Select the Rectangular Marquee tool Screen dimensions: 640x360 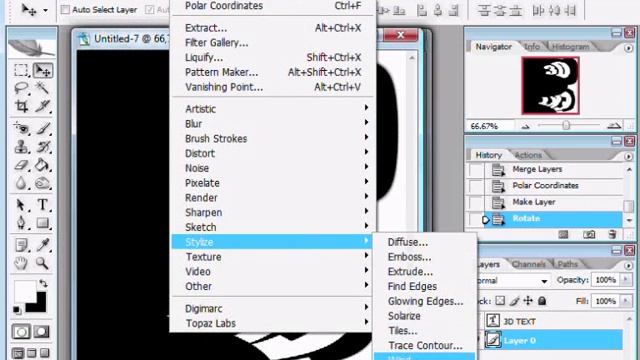coord(21,70)
